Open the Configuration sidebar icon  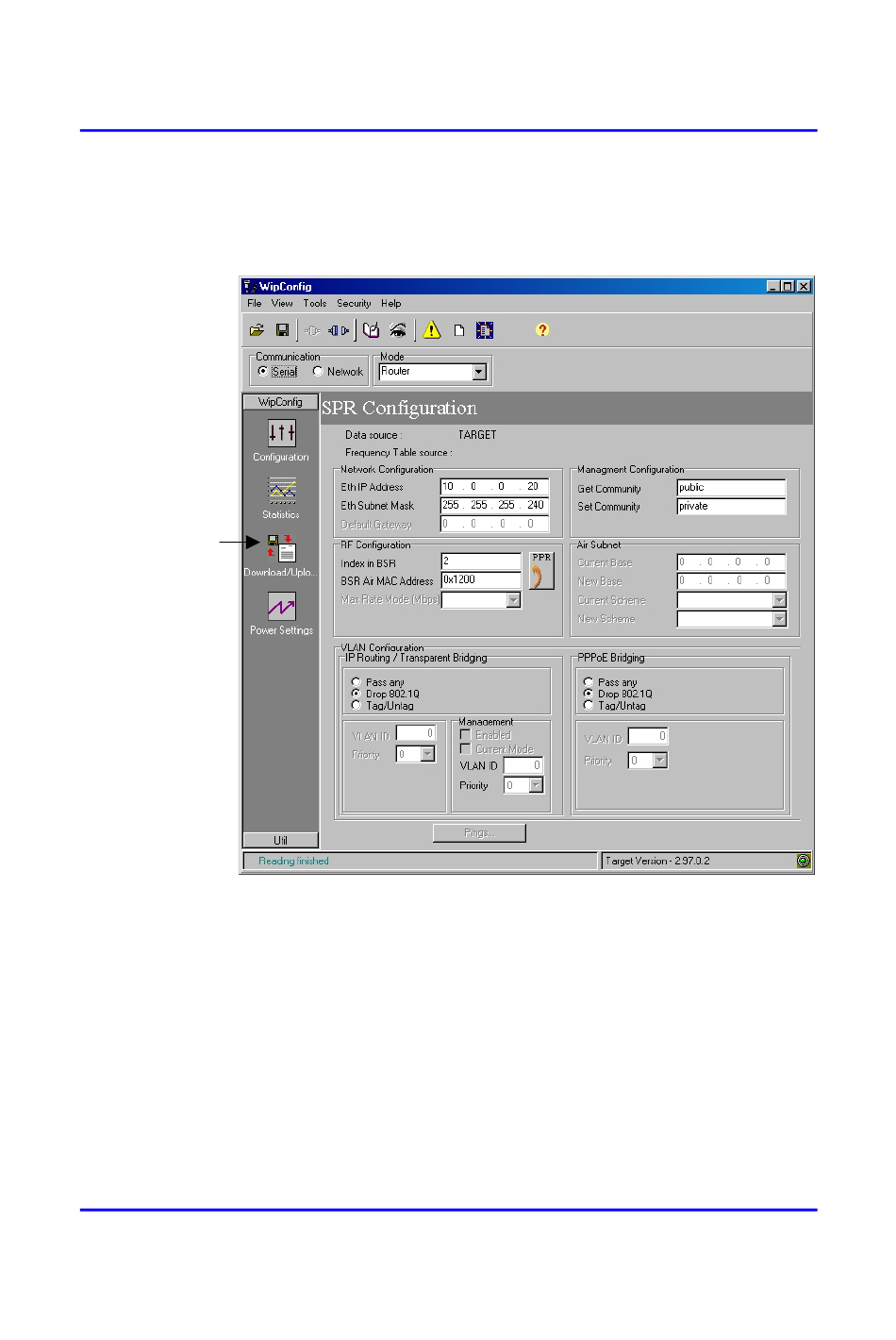pyautogui.click(x=281, y=433)
